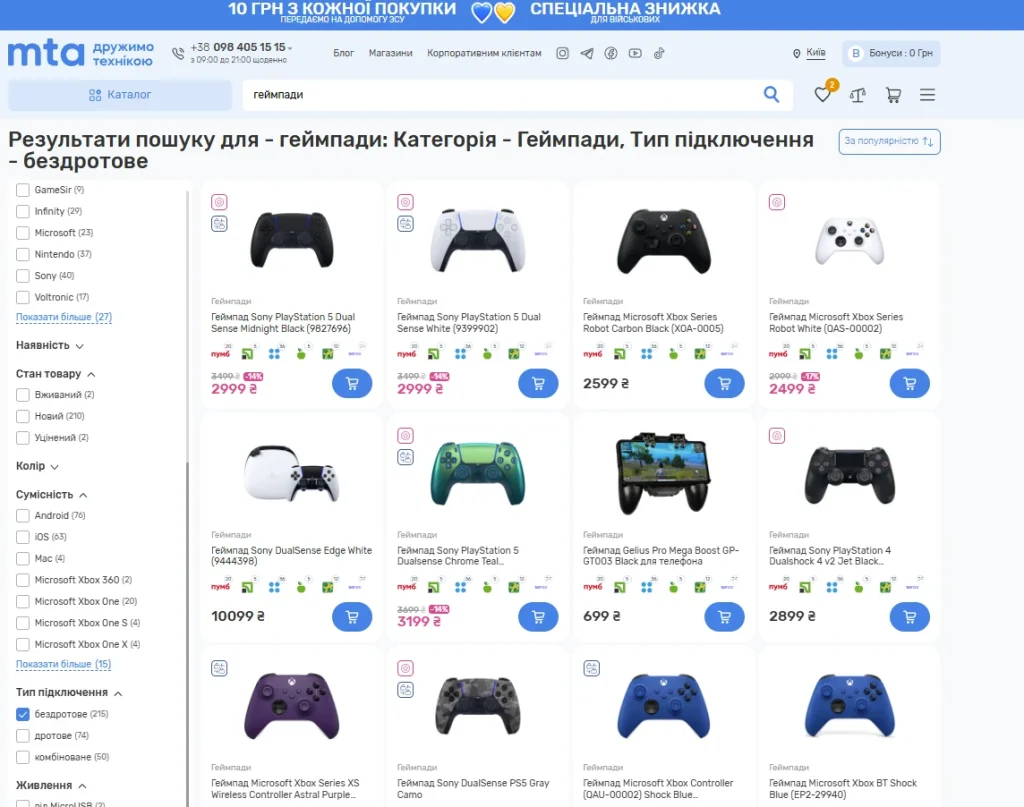Click compare badge on Xbox Shock Blue QAU-00002
1024x807 pixels.
pos(592,669)
